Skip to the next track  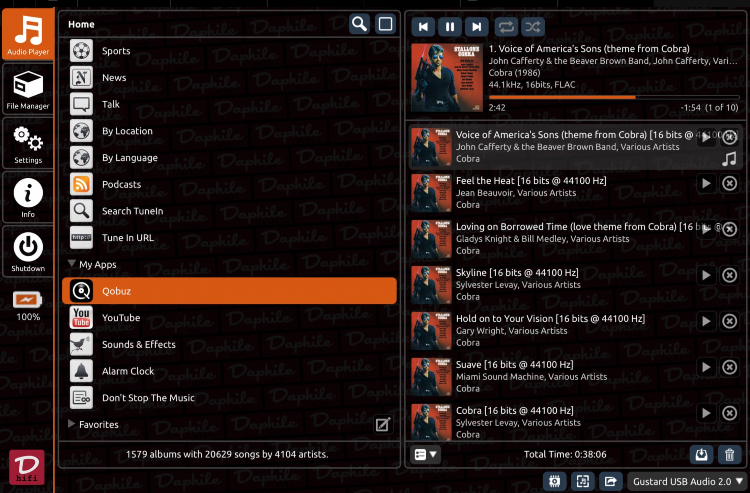pos(477,27)
